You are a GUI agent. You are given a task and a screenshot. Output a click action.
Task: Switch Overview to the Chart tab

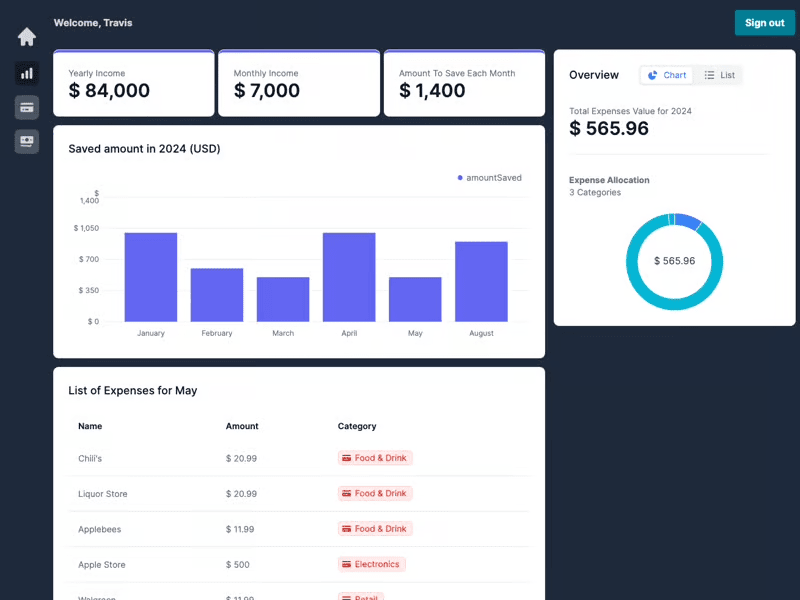click(x=667, y=75)
